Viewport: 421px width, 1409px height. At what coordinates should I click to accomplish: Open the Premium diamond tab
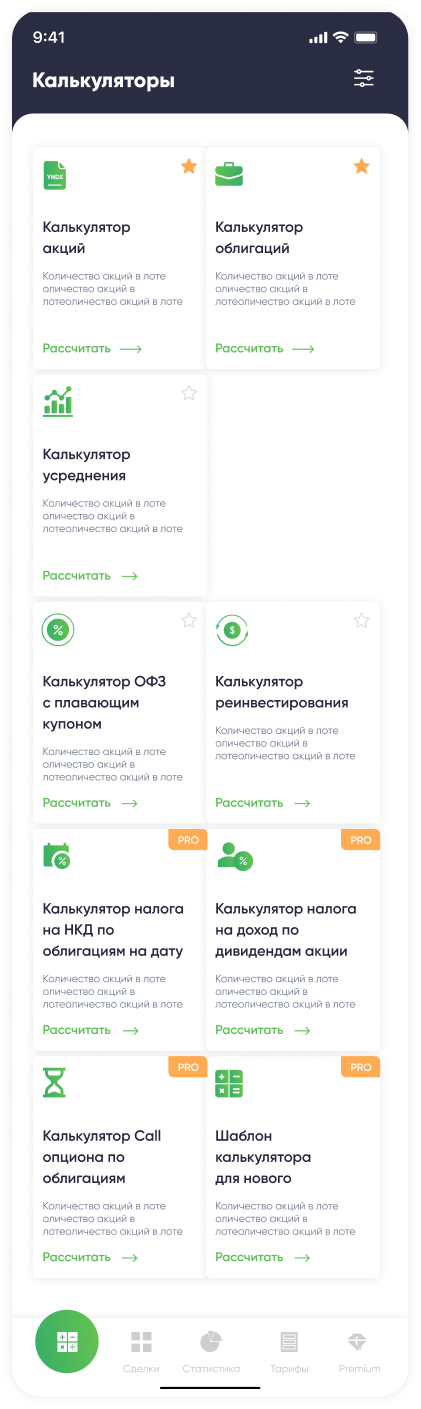tap(359, 1350)
